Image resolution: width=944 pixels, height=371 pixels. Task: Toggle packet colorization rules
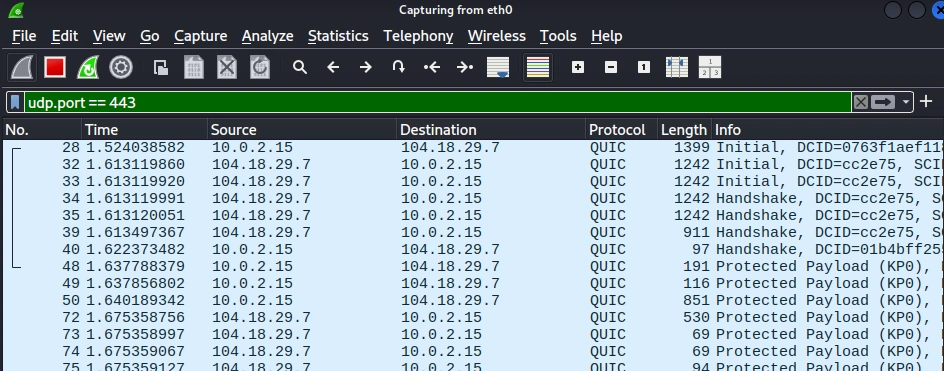[538, 67]
